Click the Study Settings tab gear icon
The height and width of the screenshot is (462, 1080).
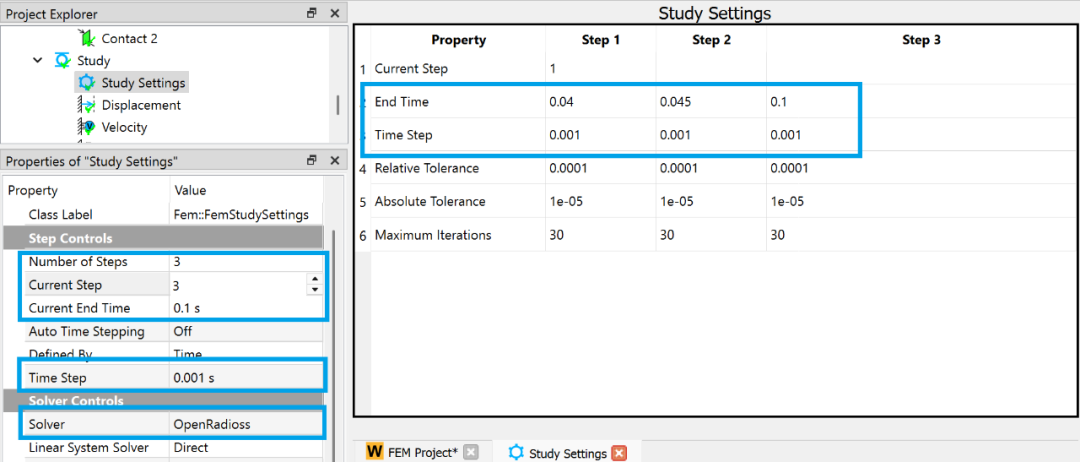click(516, 452)
